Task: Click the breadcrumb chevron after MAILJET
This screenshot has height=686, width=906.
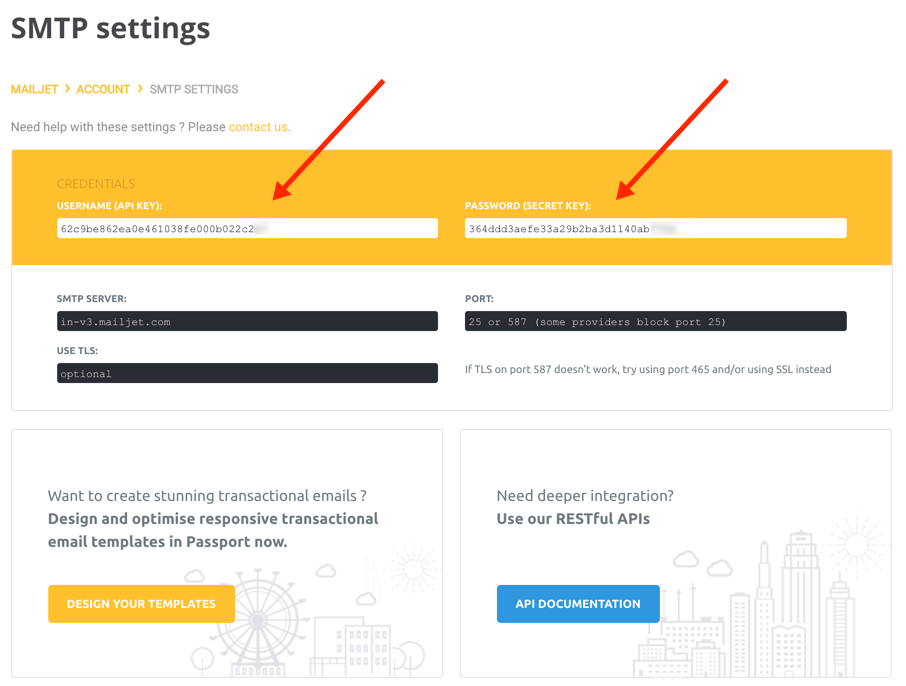Action: [68, 89]
